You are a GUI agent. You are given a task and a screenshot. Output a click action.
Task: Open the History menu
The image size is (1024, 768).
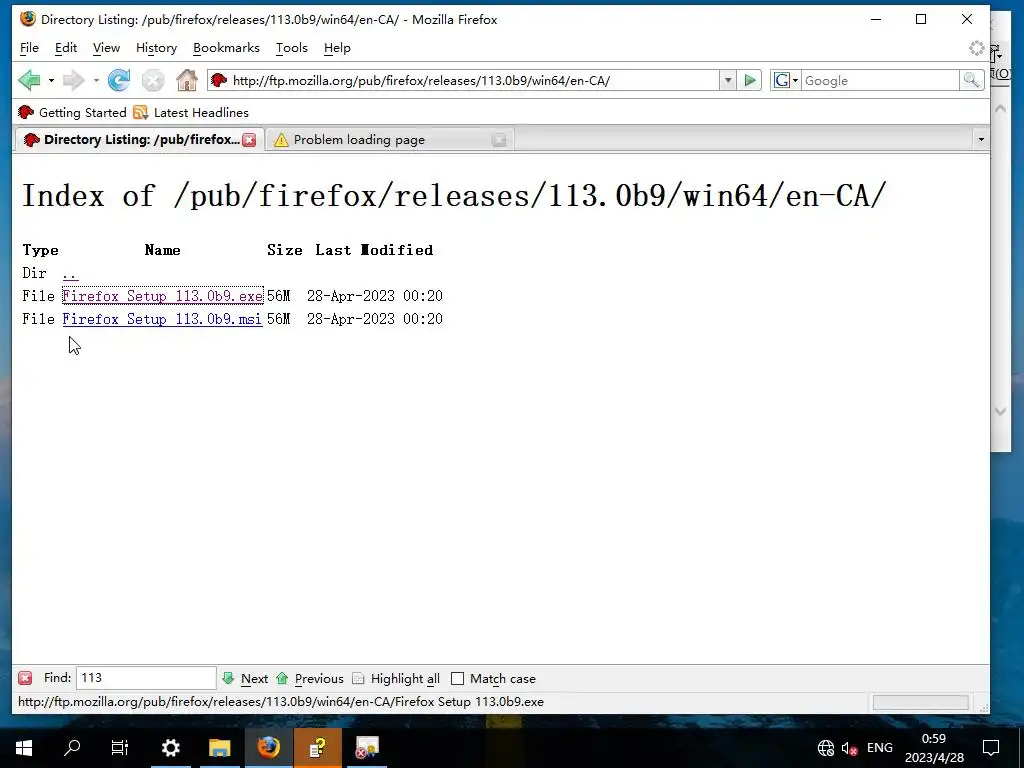pyautogui.click(x=156, y=48)
